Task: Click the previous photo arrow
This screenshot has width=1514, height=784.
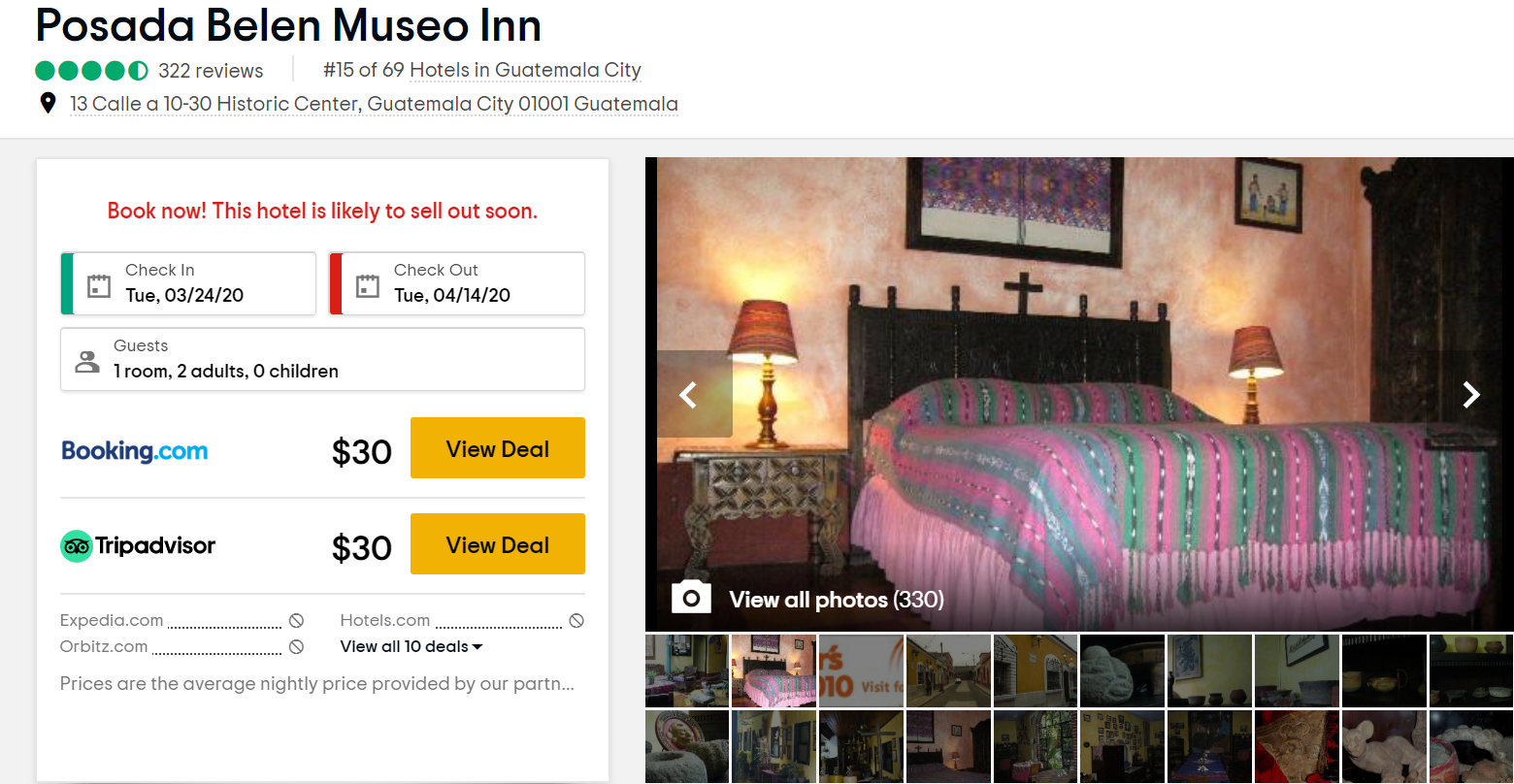Action: (x=688, y=395)
